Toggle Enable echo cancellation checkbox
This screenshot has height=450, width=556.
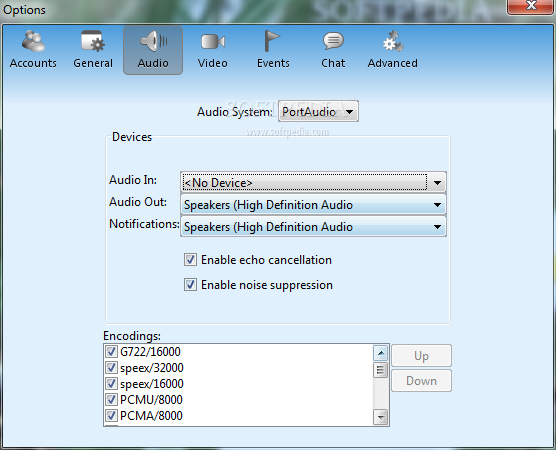click(190, 260)
